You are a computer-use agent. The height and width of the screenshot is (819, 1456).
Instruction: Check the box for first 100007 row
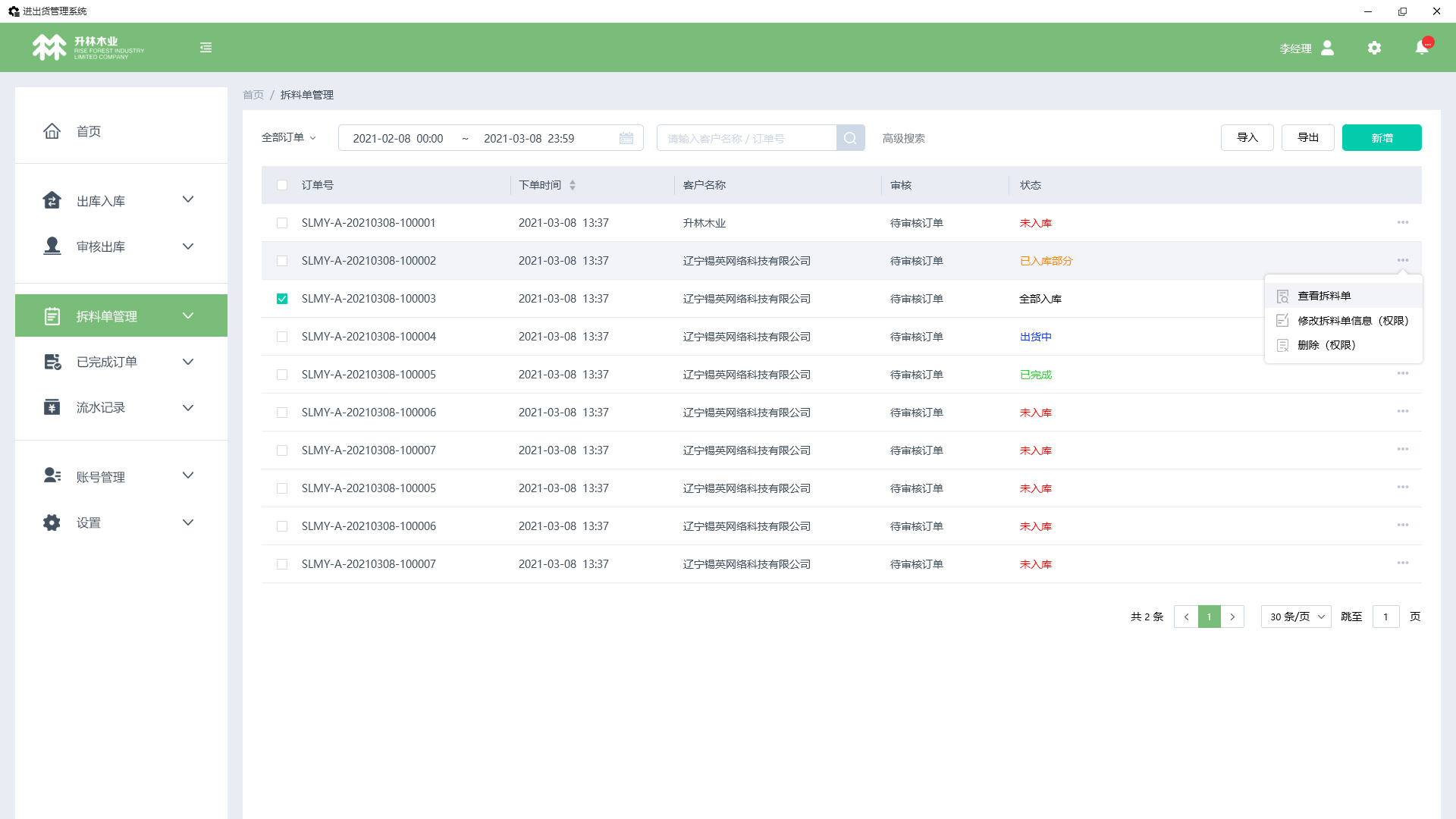282,450
